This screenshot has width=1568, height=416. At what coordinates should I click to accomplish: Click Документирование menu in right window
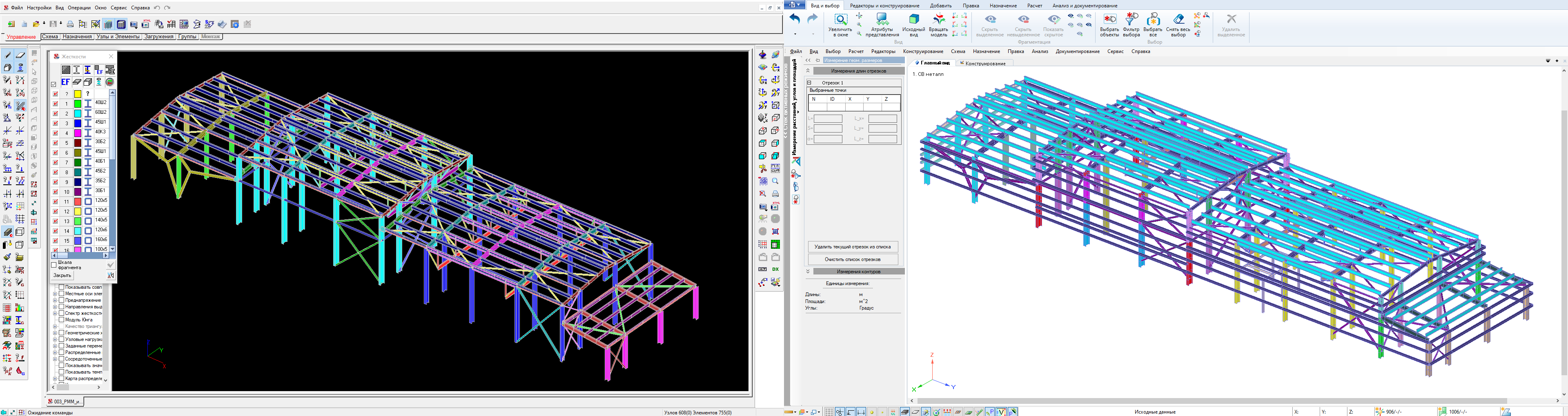click(1078, 51)
